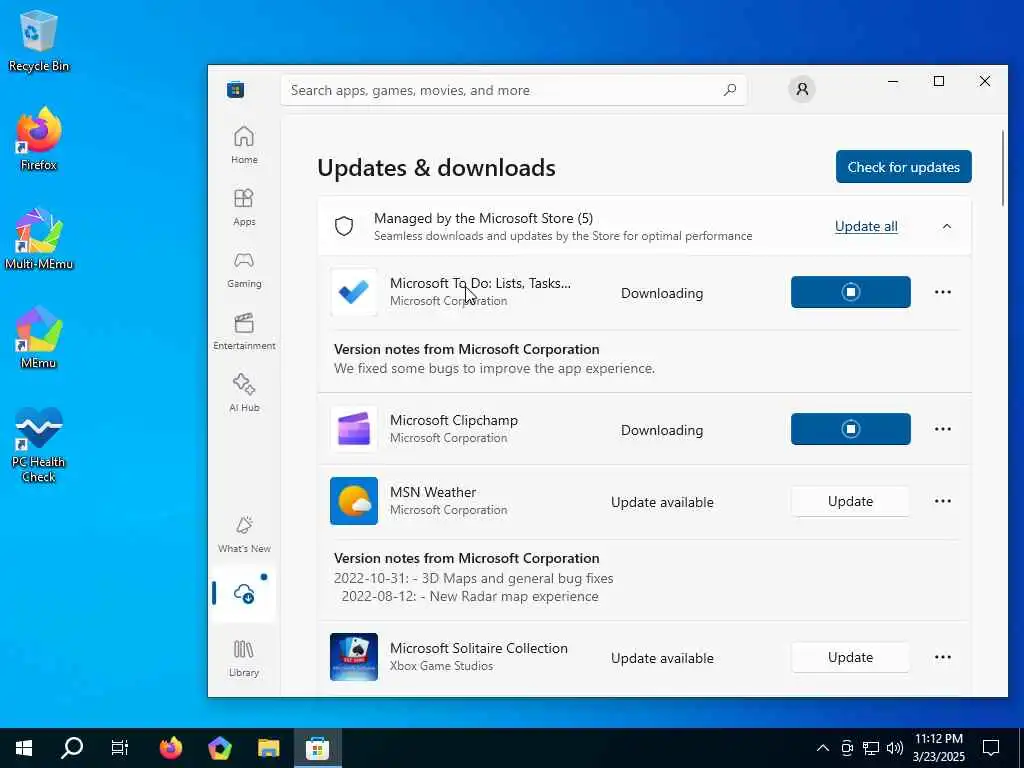The height and width of the screenshot is (768, 1024).
Task: Select Entertainment in the sidebar
Action: 244,330
